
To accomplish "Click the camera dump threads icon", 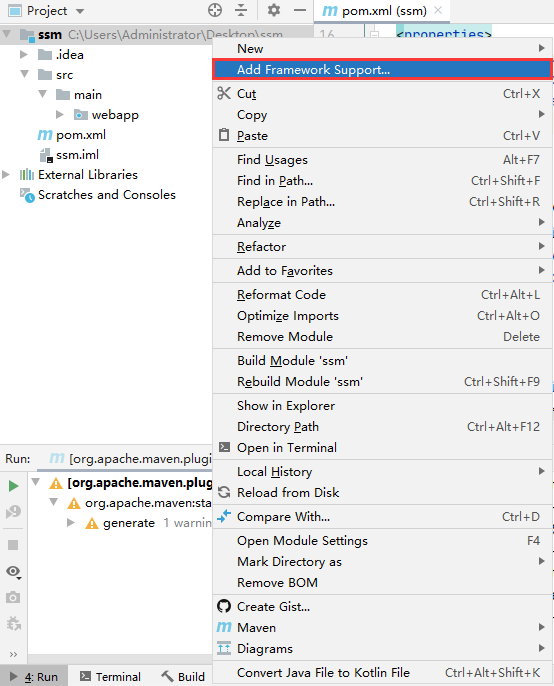I will tap(13, 597).
